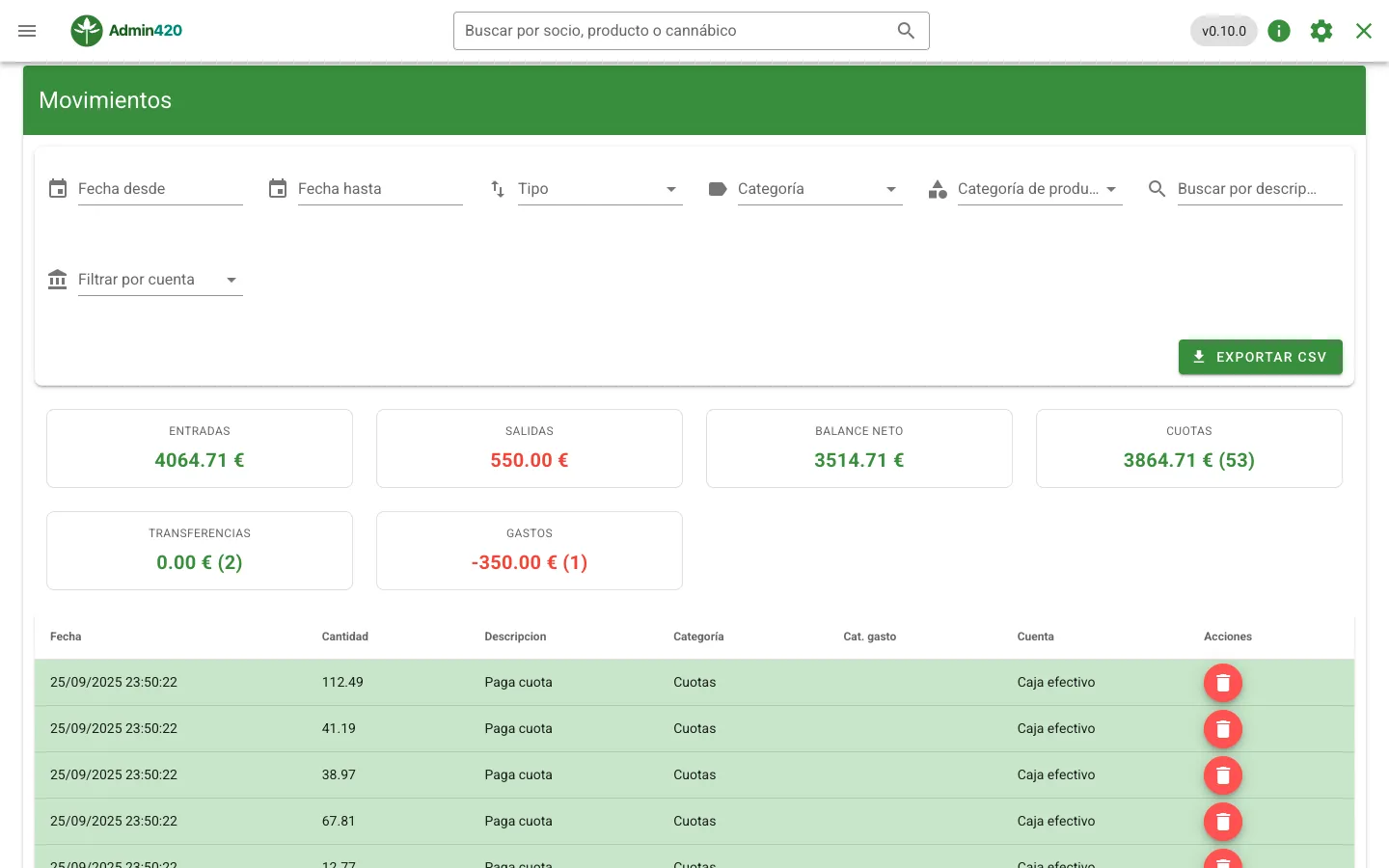Image resolution: width=1389 pixels, height=868 pixels.
Task: Click the Balance neto 3514.71 € card
Action: (x=859, y=448)
